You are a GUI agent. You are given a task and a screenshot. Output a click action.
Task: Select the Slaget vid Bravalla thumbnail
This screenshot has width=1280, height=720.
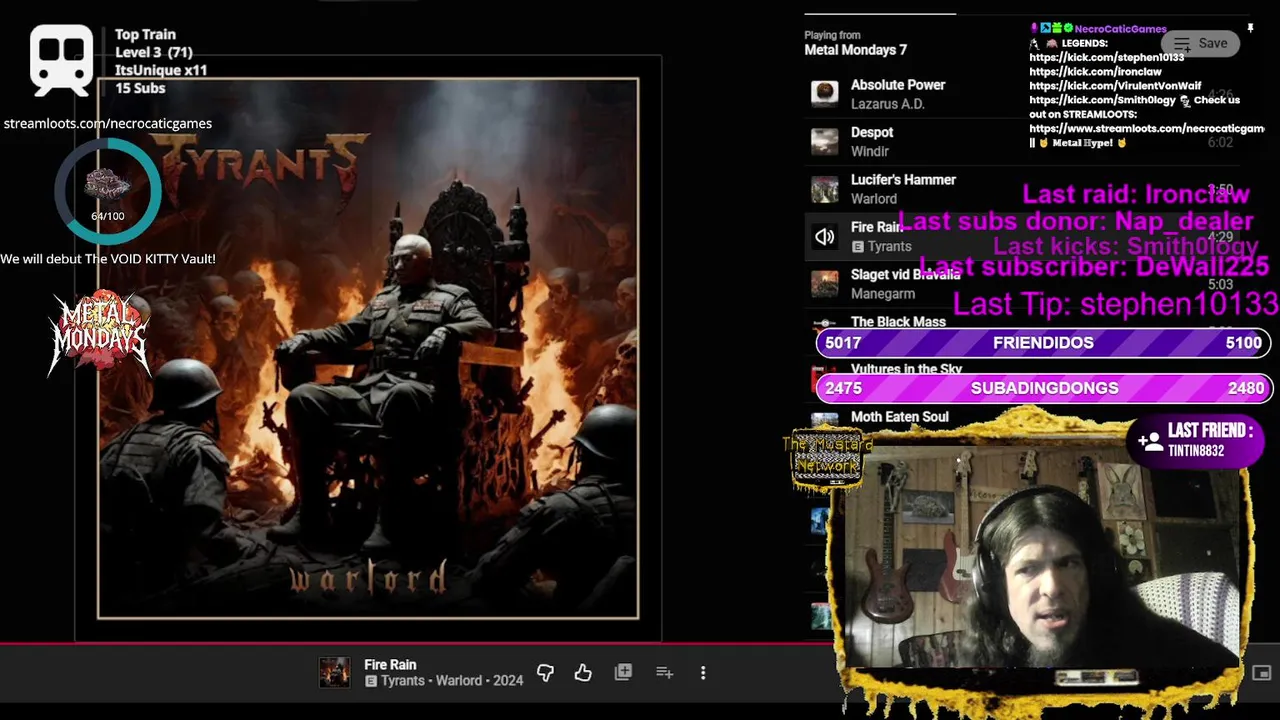coord(824,284)
